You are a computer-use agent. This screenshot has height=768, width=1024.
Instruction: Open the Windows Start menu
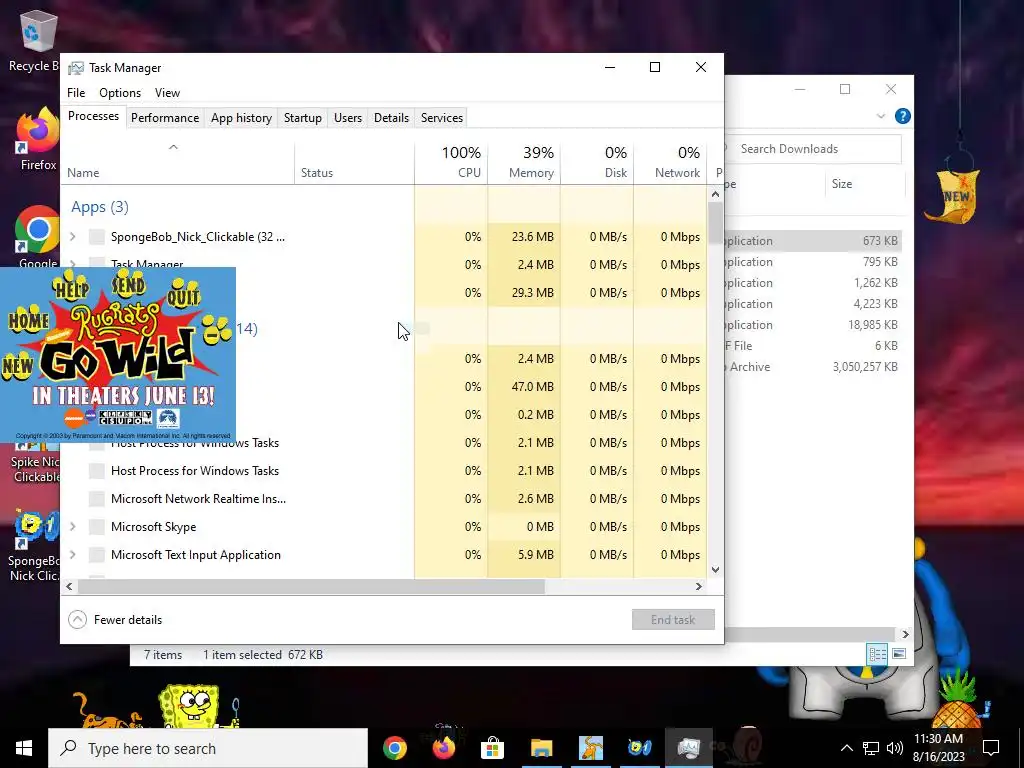[24, 748]
